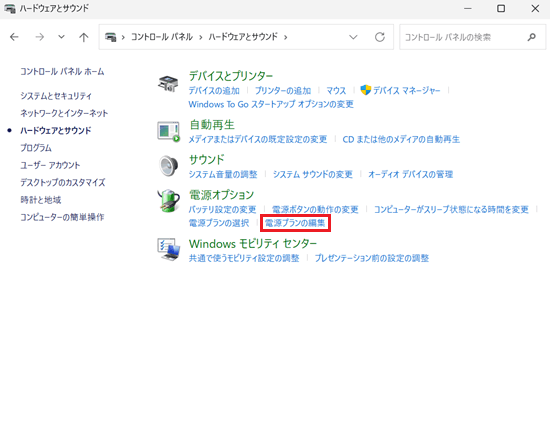The width and height of the screenshot is (550, 424).
Task: Open 自動再生 heading link
Action: pos(212,124)
